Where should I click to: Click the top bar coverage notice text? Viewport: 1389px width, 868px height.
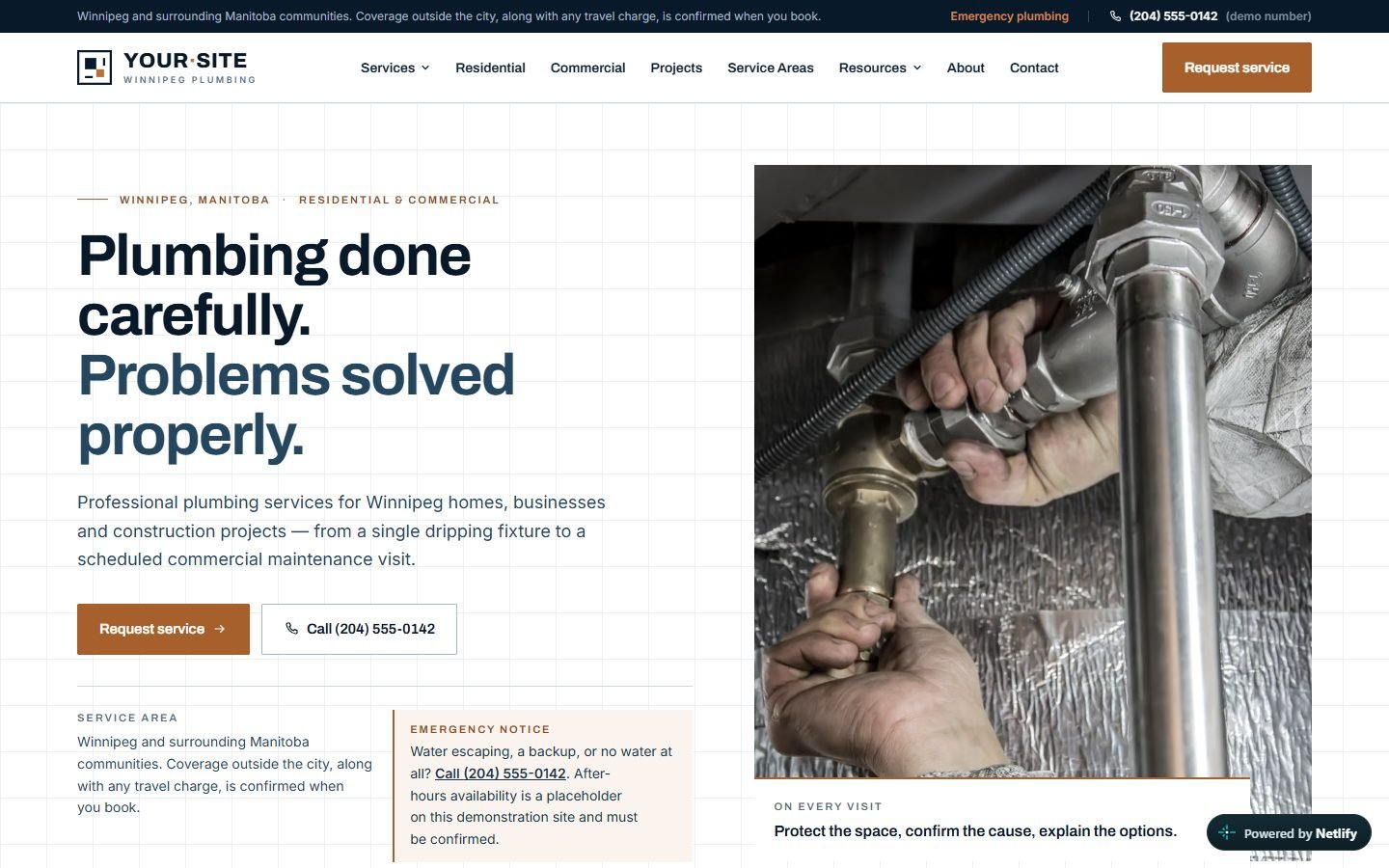(x=449, y=16)
